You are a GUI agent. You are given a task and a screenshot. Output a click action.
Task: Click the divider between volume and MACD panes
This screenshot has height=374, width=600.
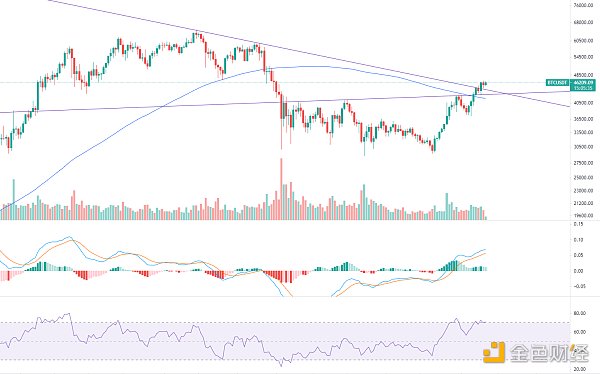pyautogui.click(x=285, y=220)
